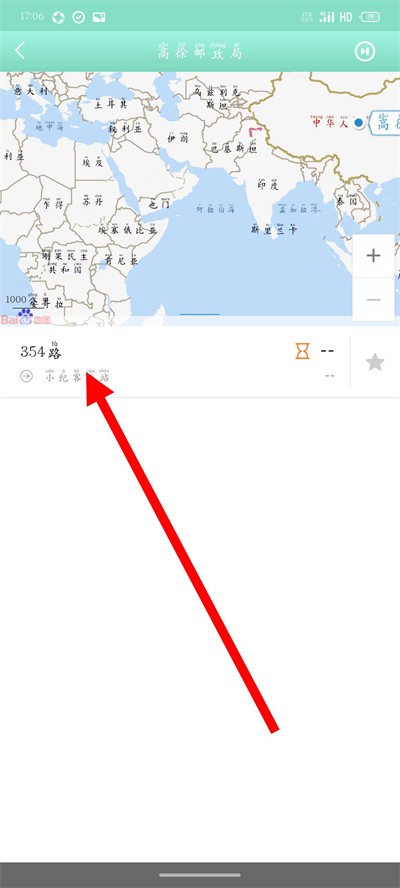Select the 小纪客运站 destination text
This screenshot has width=400, height=888.
[77, 376]
